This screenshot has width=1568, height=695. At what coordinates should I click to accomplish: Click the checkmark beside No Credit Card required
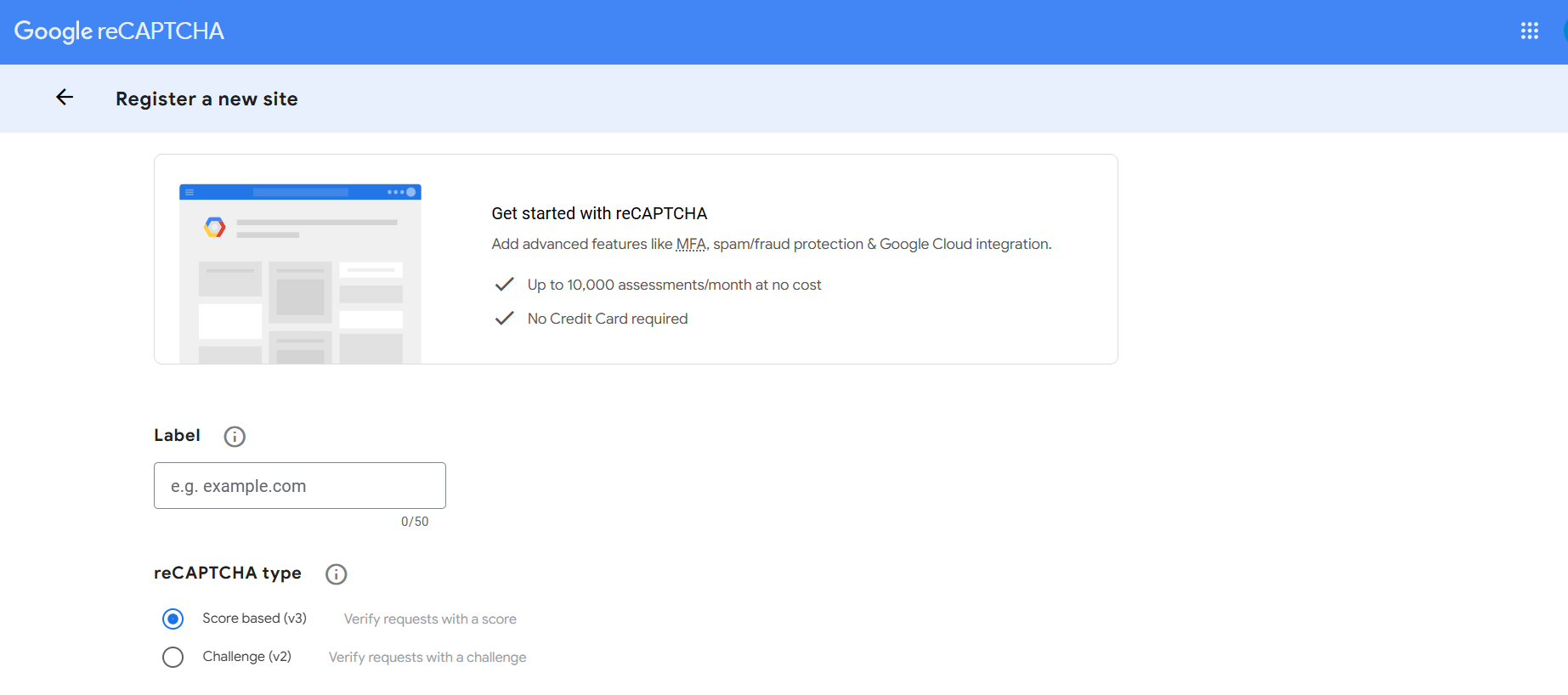(504, 318)
